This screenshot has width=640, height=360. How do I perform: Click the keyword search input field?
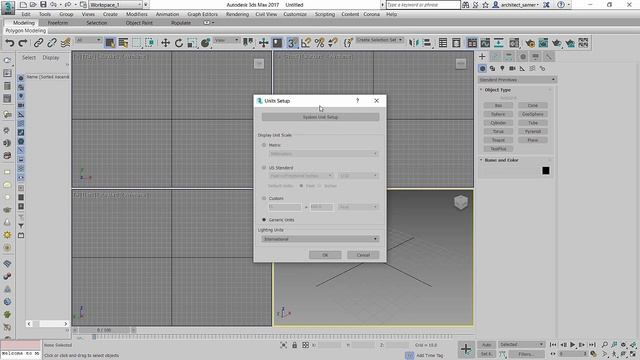coord(423,5)
